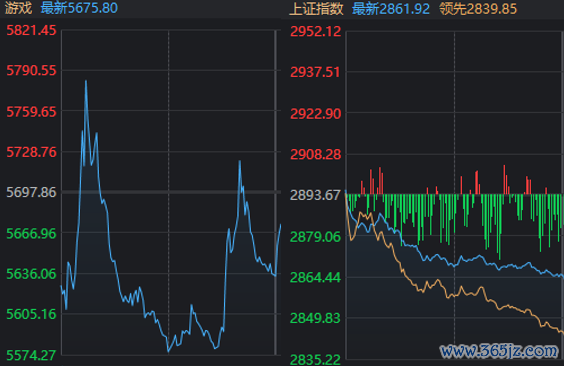The image size is (564, 366).
Task: Click the 5821.45 top axis price label
Action: [32, 31]
